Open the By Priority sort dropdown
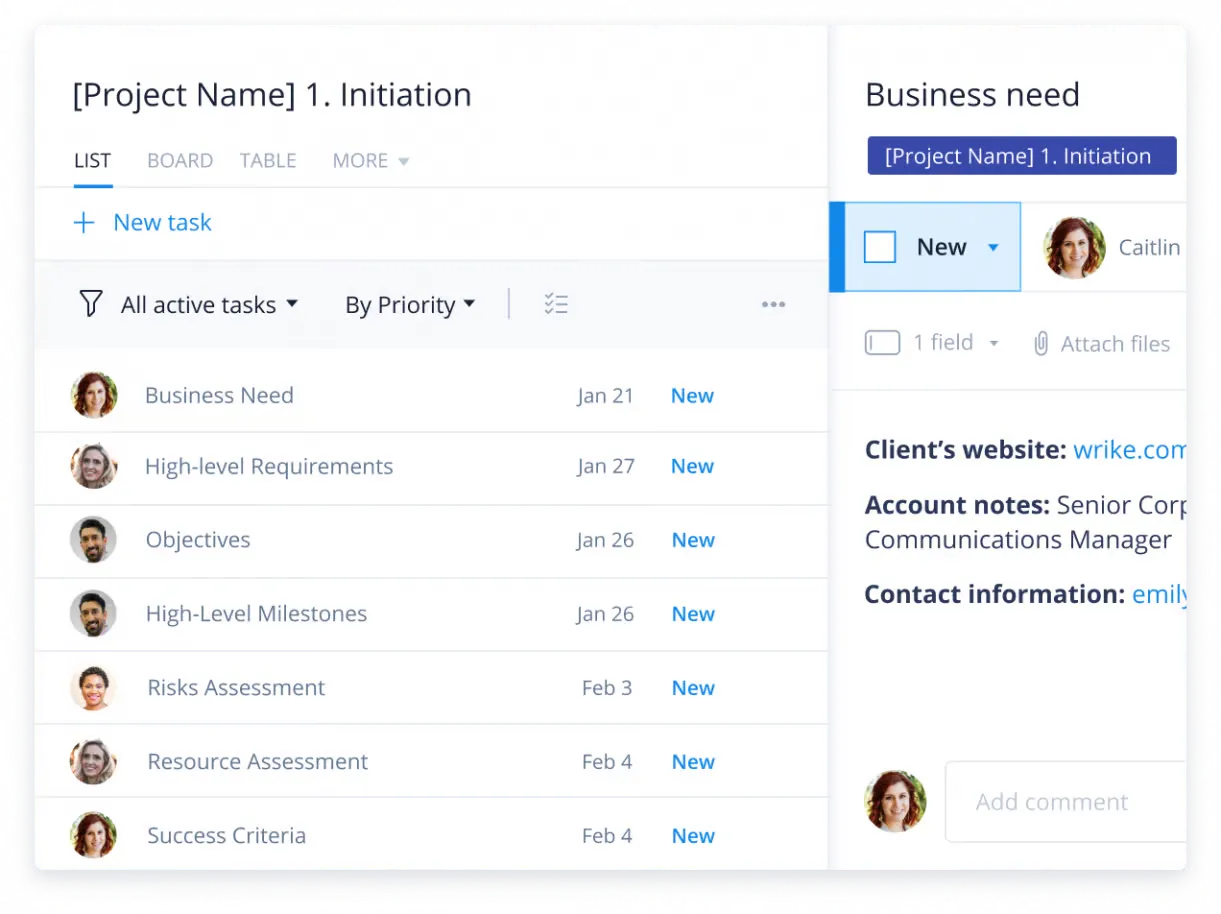 (x=410, y=305)
